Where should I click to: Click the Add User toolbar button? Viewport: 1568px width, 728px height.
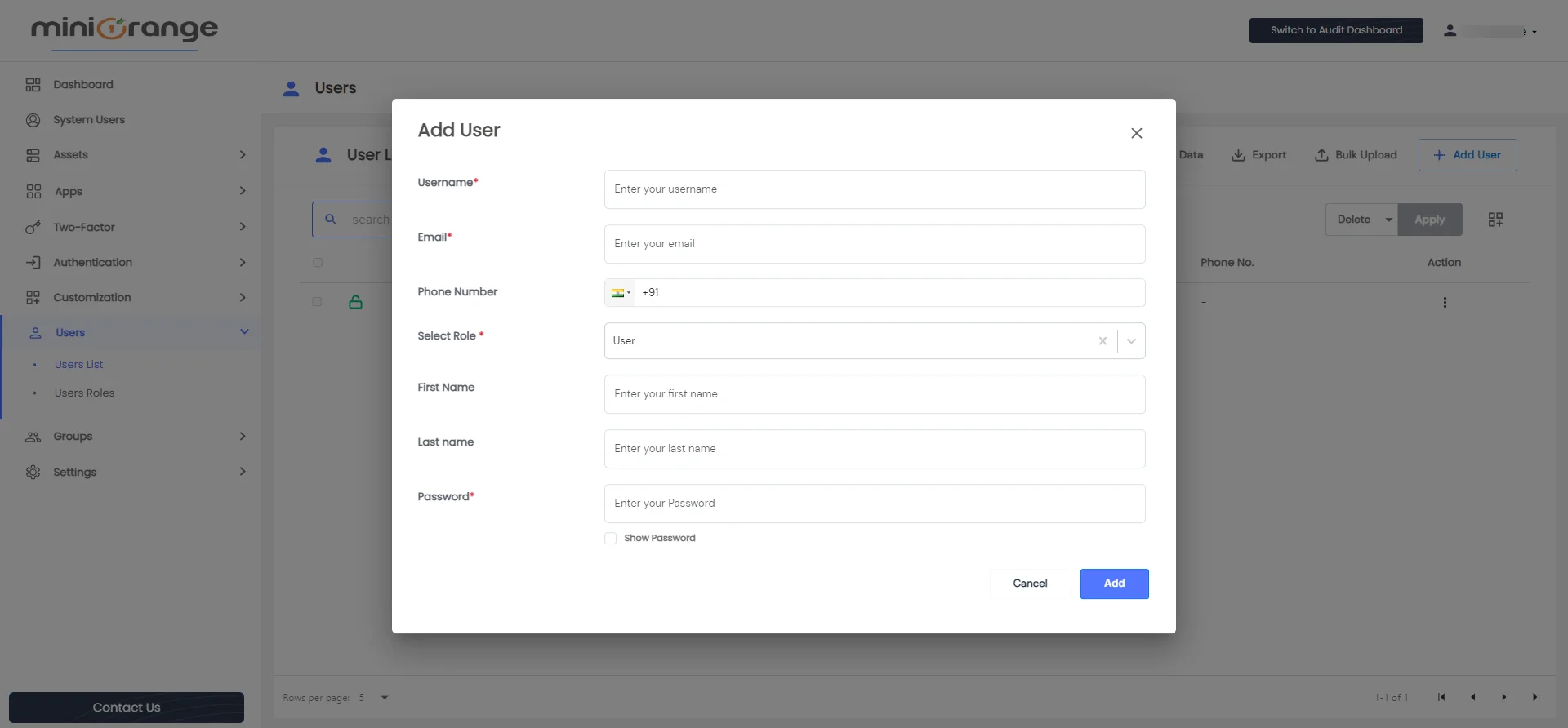(1468, 155)
